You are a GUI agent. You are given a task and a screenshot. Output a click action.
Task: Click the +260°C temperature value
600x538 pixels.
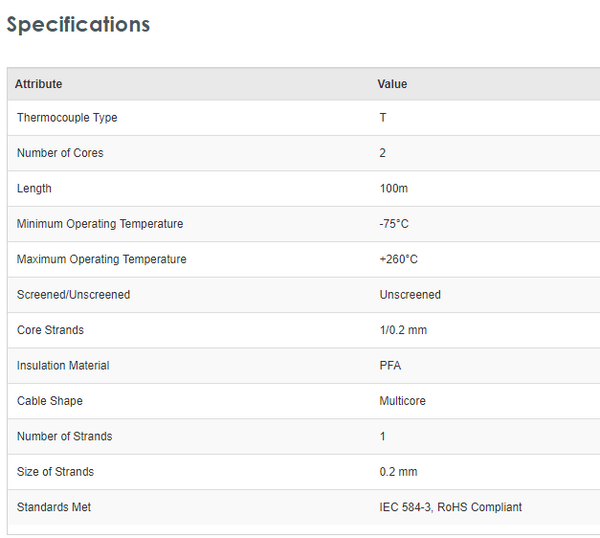(398, 260)
